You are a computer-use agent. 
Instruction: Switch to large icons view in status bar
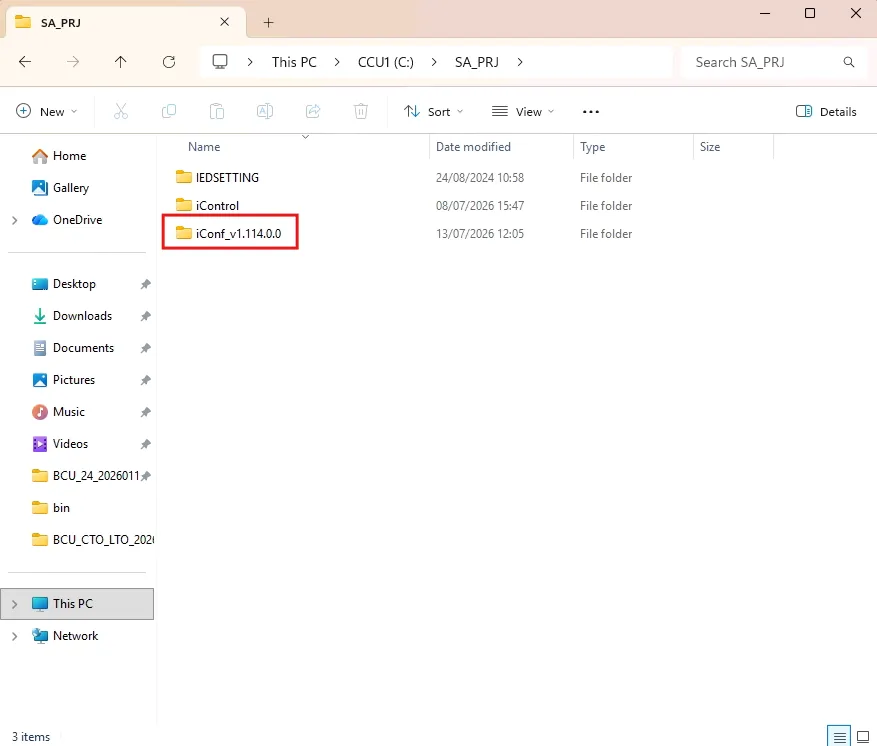863,737
